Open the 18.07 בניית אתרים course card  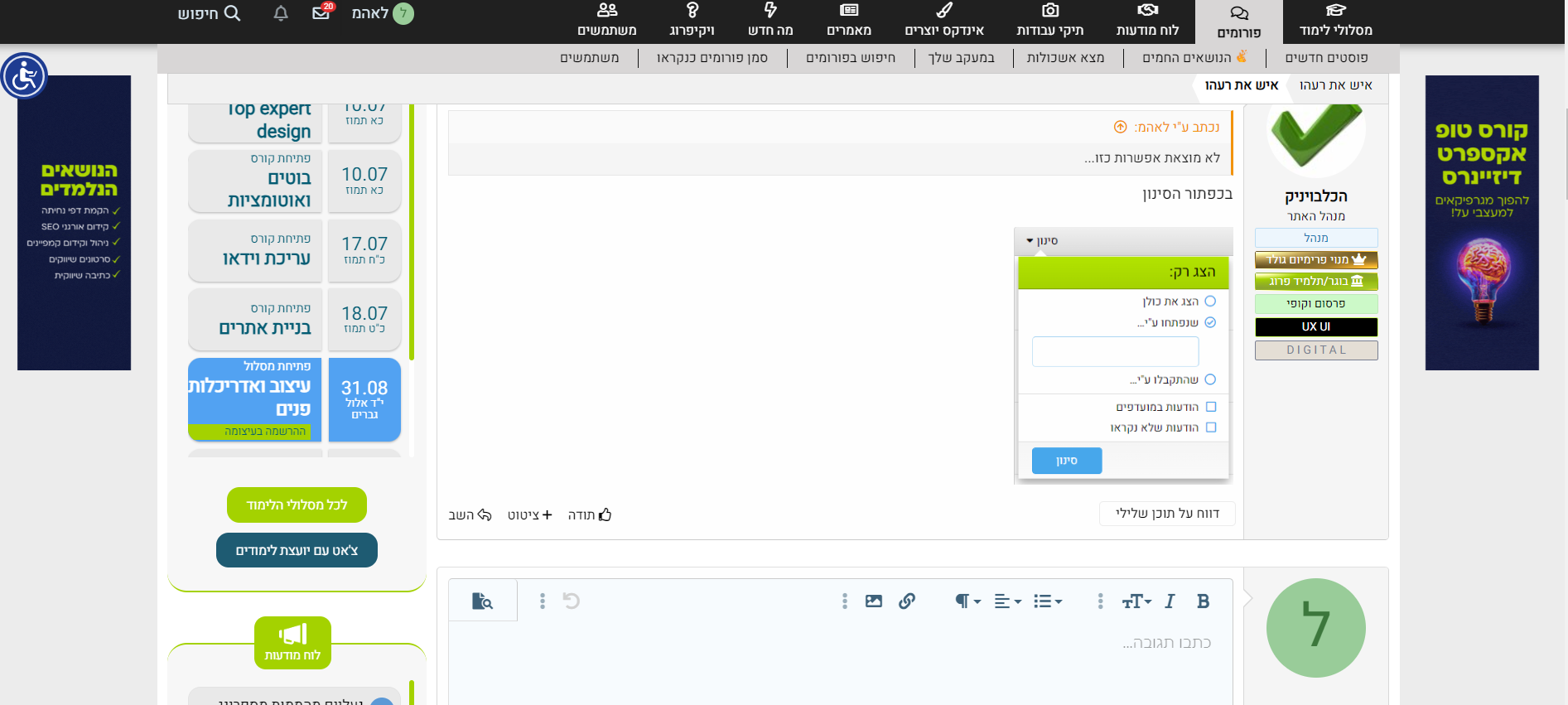click(294, 319)
